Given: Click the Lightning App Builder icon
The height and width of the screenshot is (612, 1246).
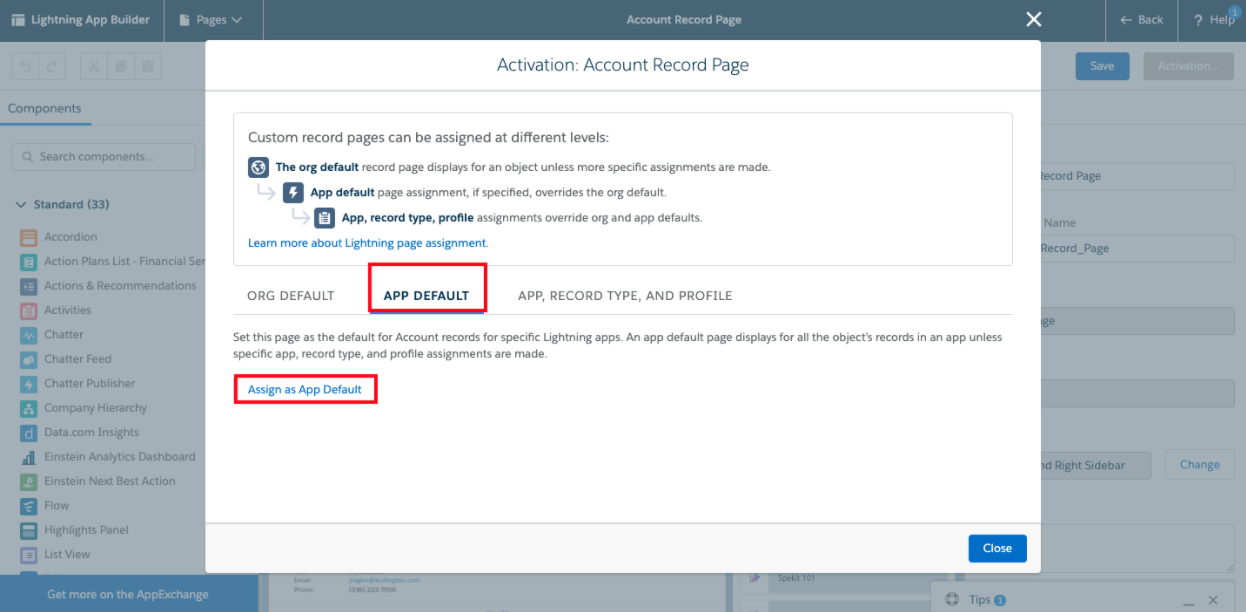Looking at the screenshot, I should [x=16, y=19].
